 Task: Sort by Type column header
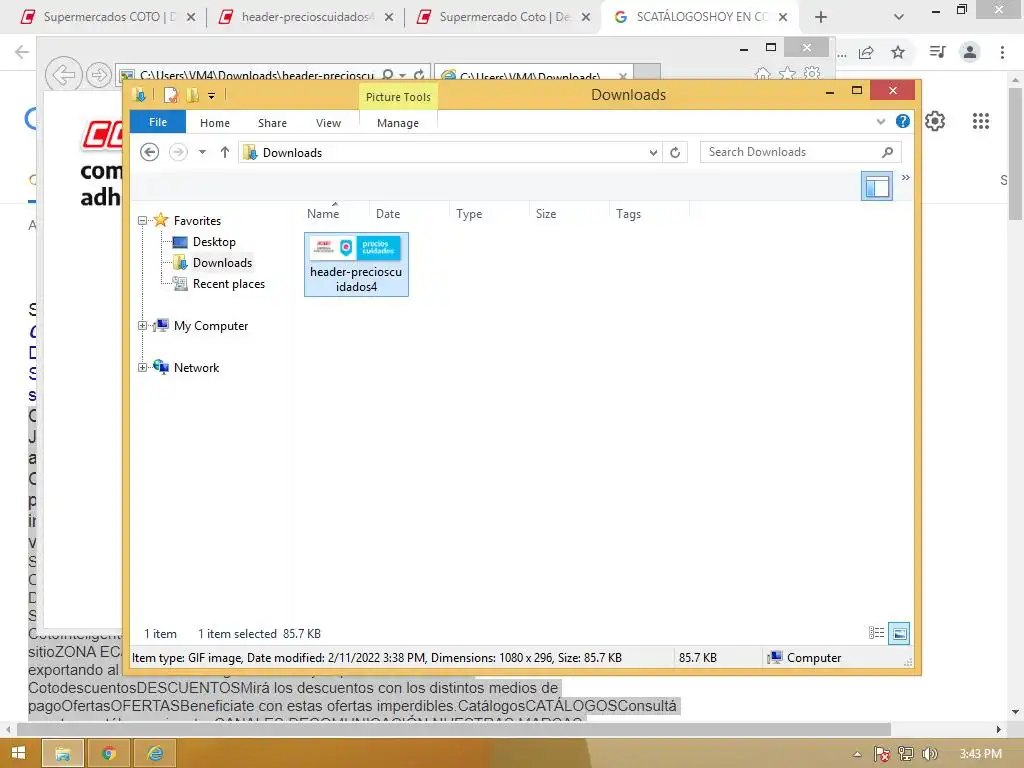(x=469, y=214)
